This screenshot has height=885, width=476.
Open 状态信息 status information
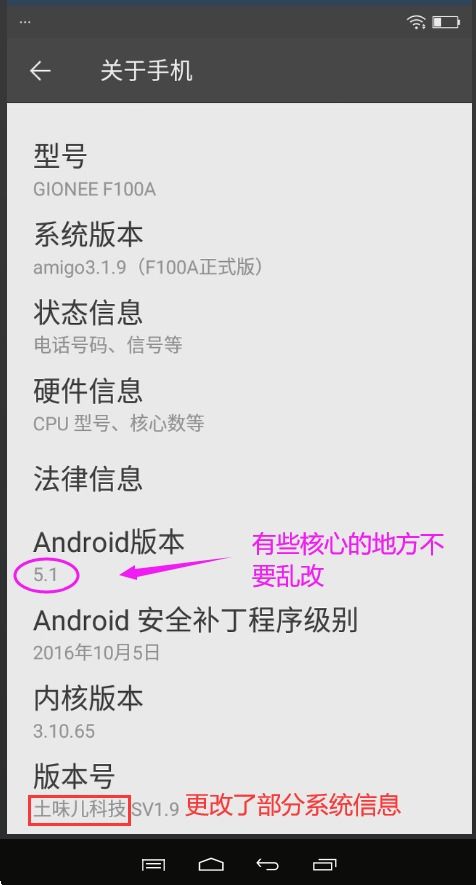(x=239, y=326)
